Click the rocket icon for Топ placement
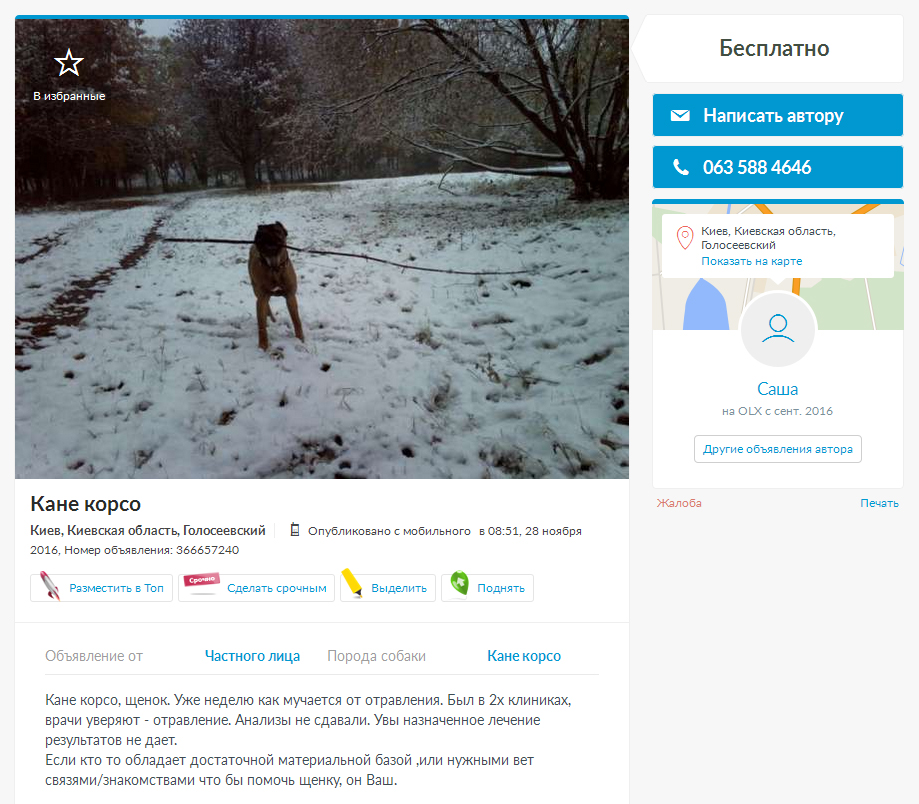Screen dimensions: 919x804 50,586
